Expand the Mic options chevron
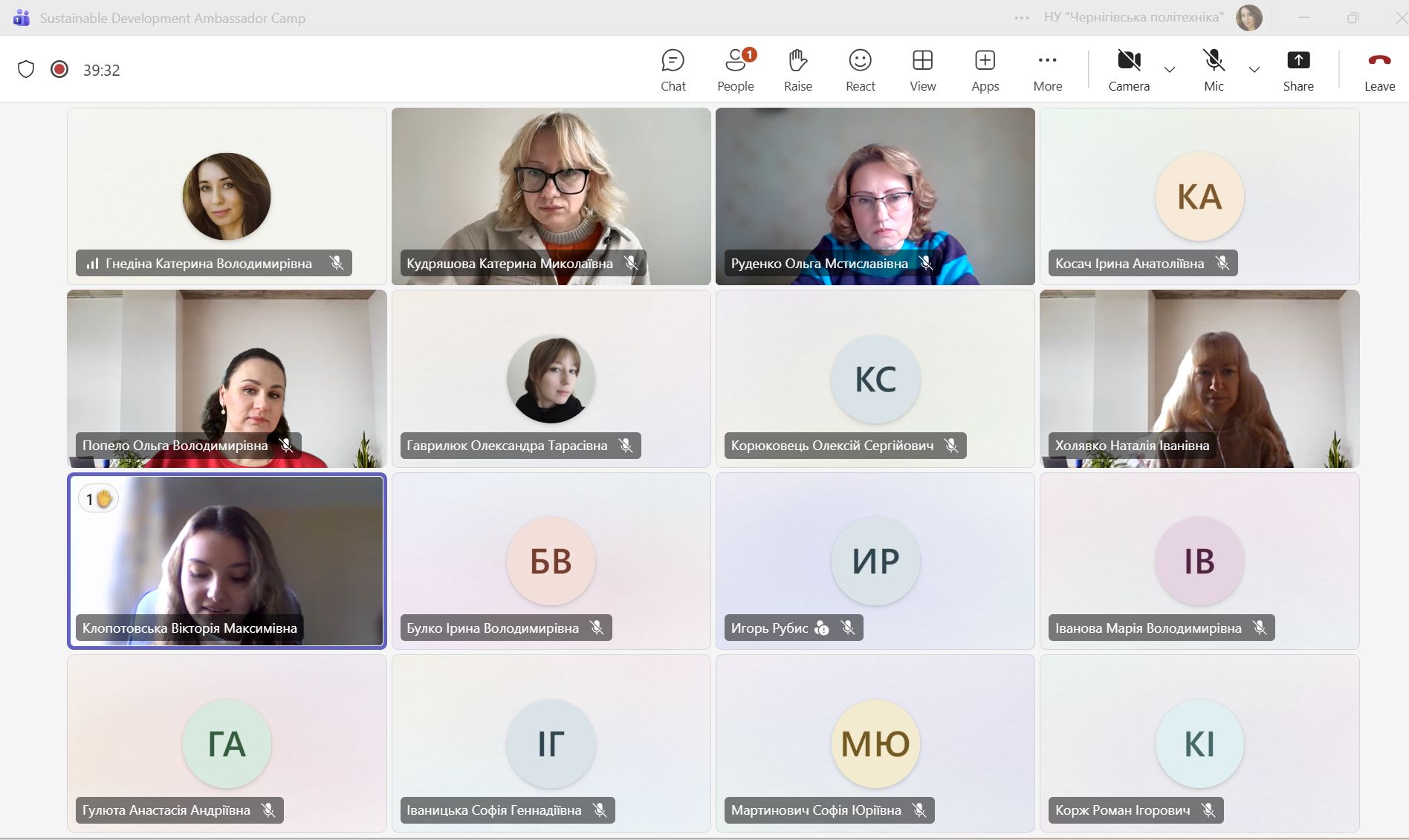1409x840 pixels. (1254, 70)
